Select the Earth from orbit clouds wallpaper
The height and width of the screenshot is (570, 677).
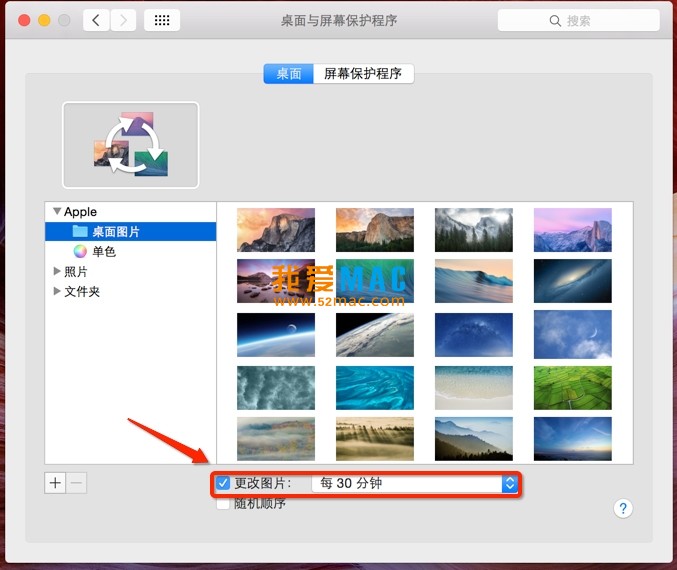(x=375, y=335)
